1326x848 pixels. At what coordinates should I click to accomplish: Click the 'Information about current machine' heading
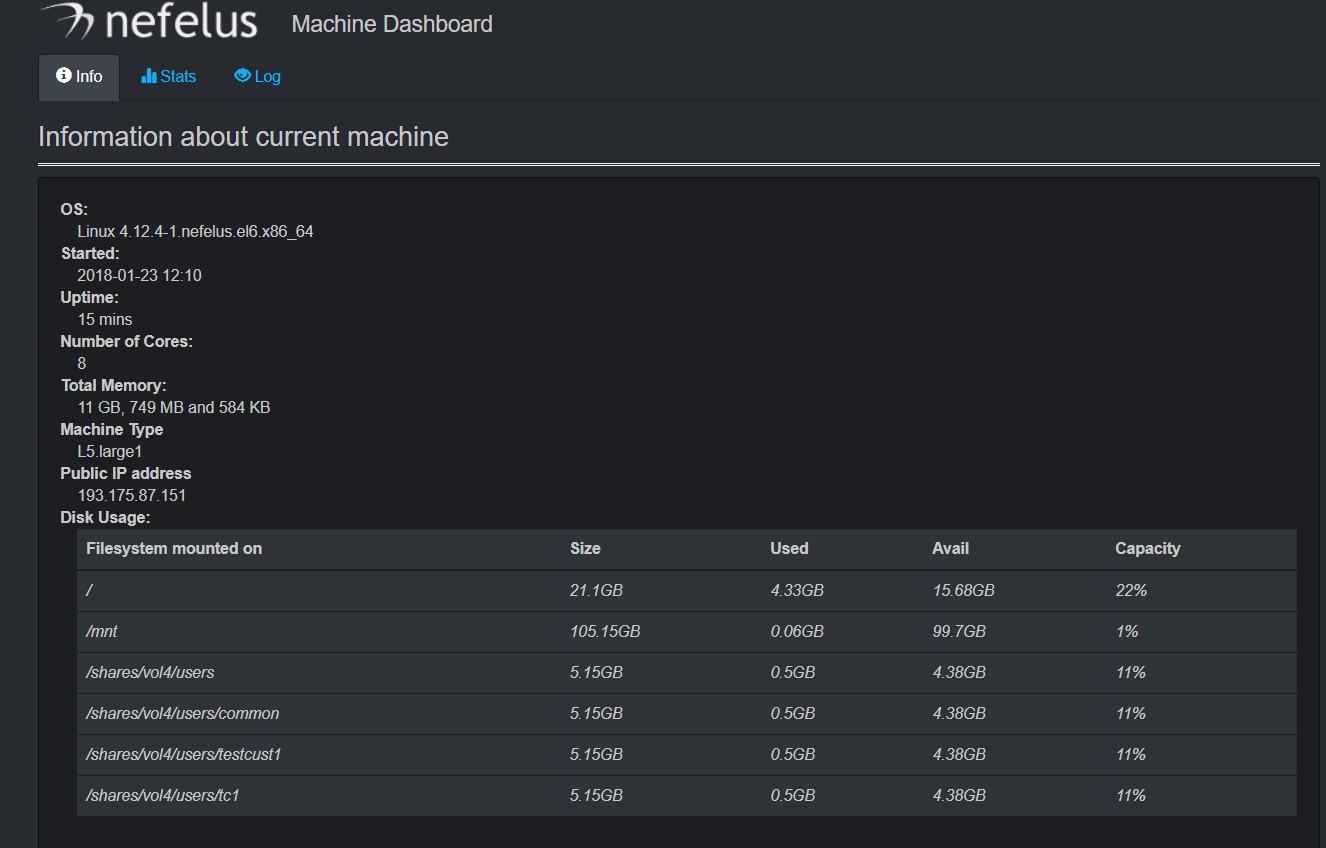[x=243, y=137]
